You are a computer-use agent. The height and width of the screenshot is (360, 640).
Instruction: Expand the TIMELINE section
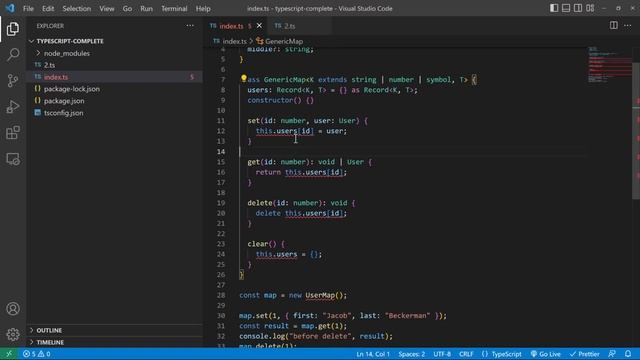click(115, 342)
